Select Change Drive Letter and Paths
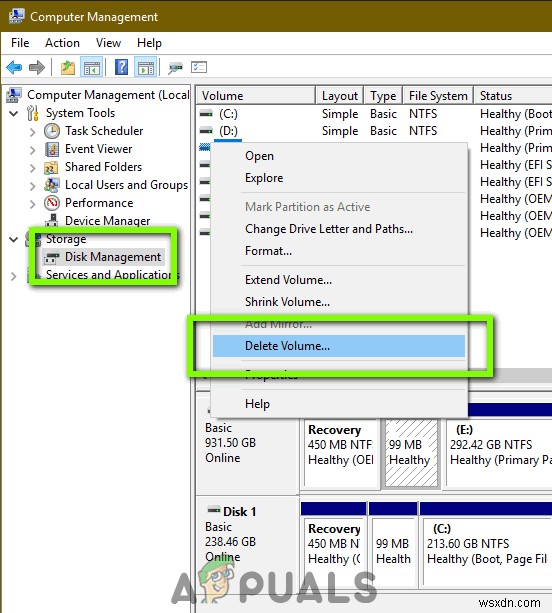The height and width of the screenshot is (613, 552). pyautogui.click(x=339, y=229)
